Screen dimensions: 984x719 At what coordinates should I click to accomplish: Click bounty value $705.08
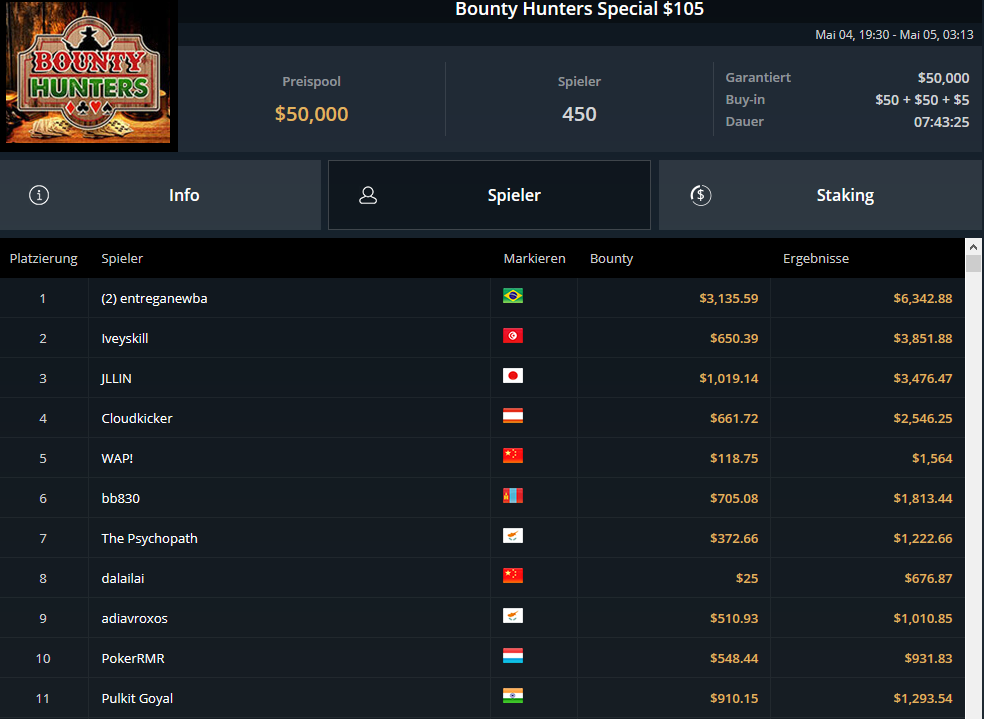point(734,499)
